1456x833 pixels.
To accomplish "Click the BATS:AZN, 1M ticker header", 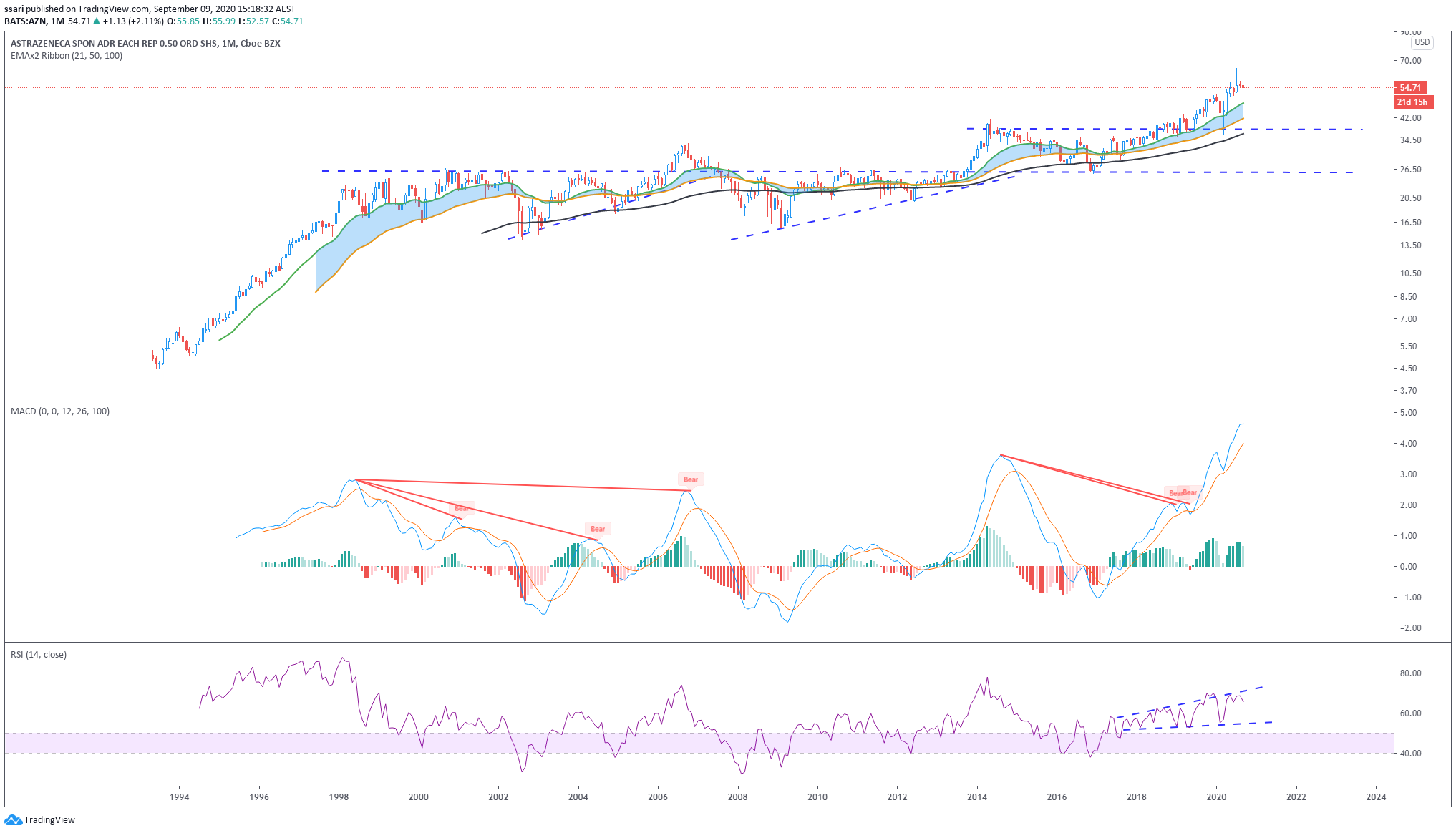I will [34, 21].
